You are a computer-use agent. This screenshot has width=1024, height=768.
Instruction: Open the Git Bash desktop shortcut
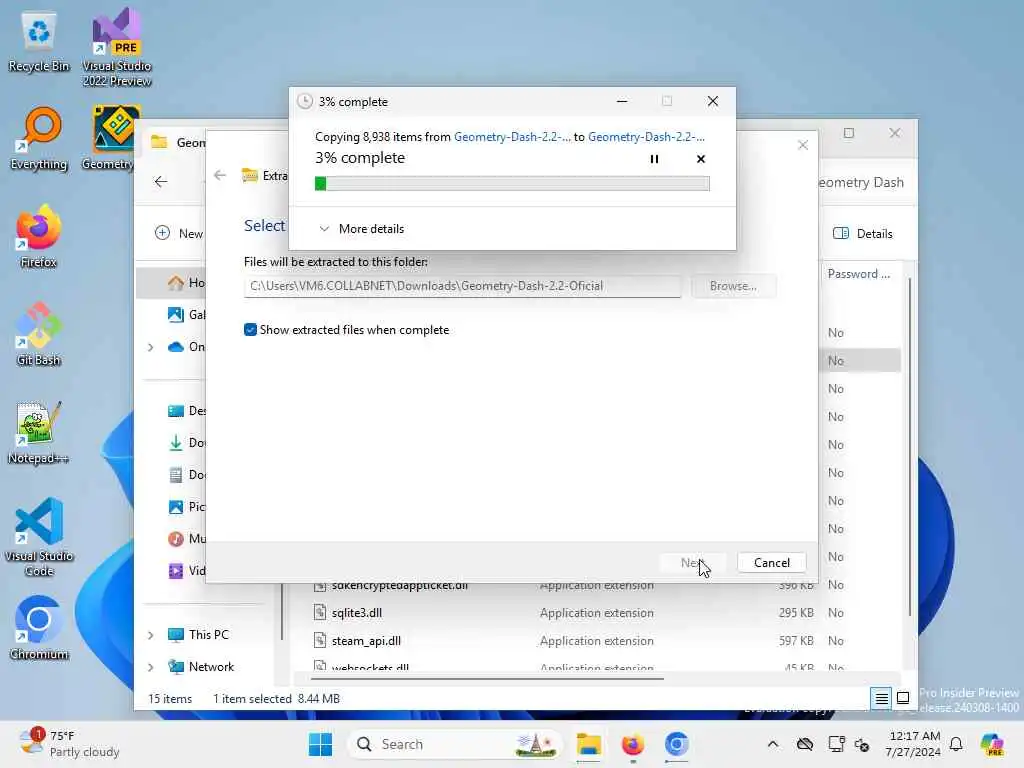(x=39, y=334)
